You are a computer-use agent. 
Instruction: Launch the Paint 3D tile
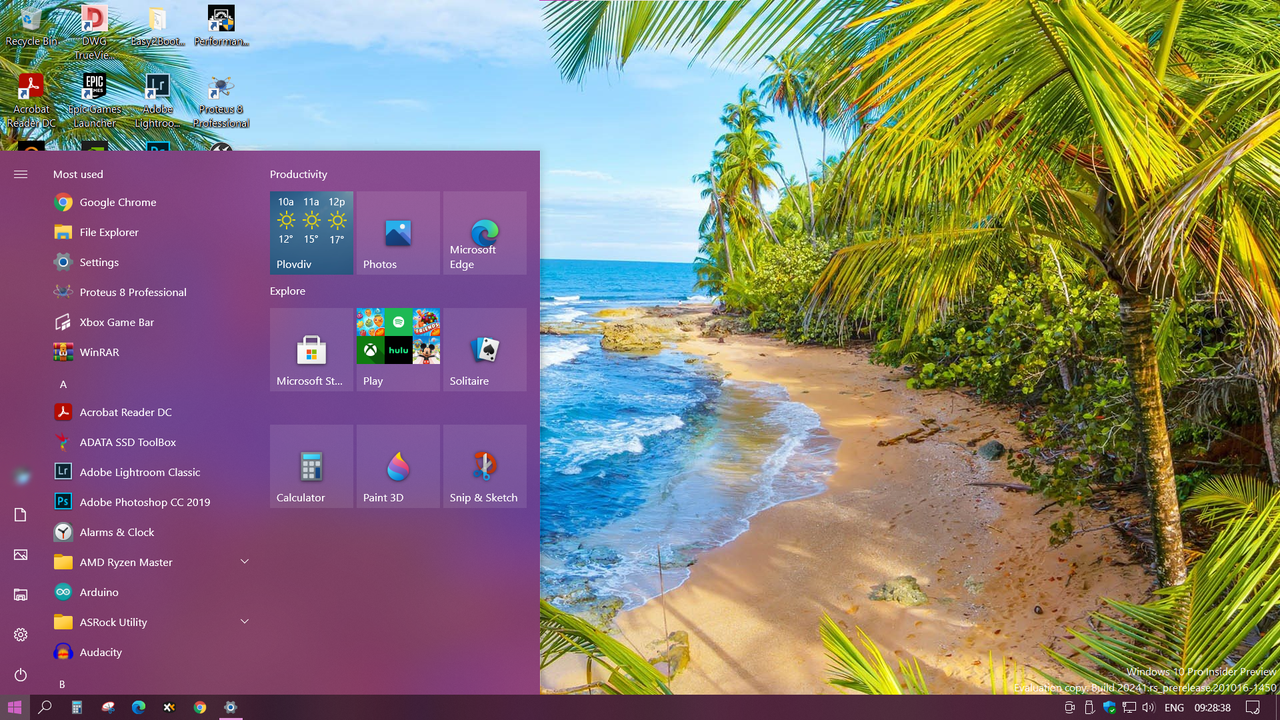pos(398,466)
